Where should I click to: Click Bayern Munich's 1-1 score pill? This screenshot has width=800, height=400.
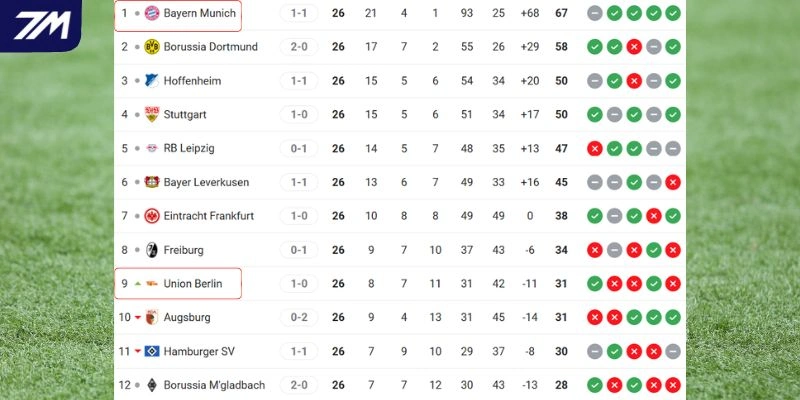point(299,13)
